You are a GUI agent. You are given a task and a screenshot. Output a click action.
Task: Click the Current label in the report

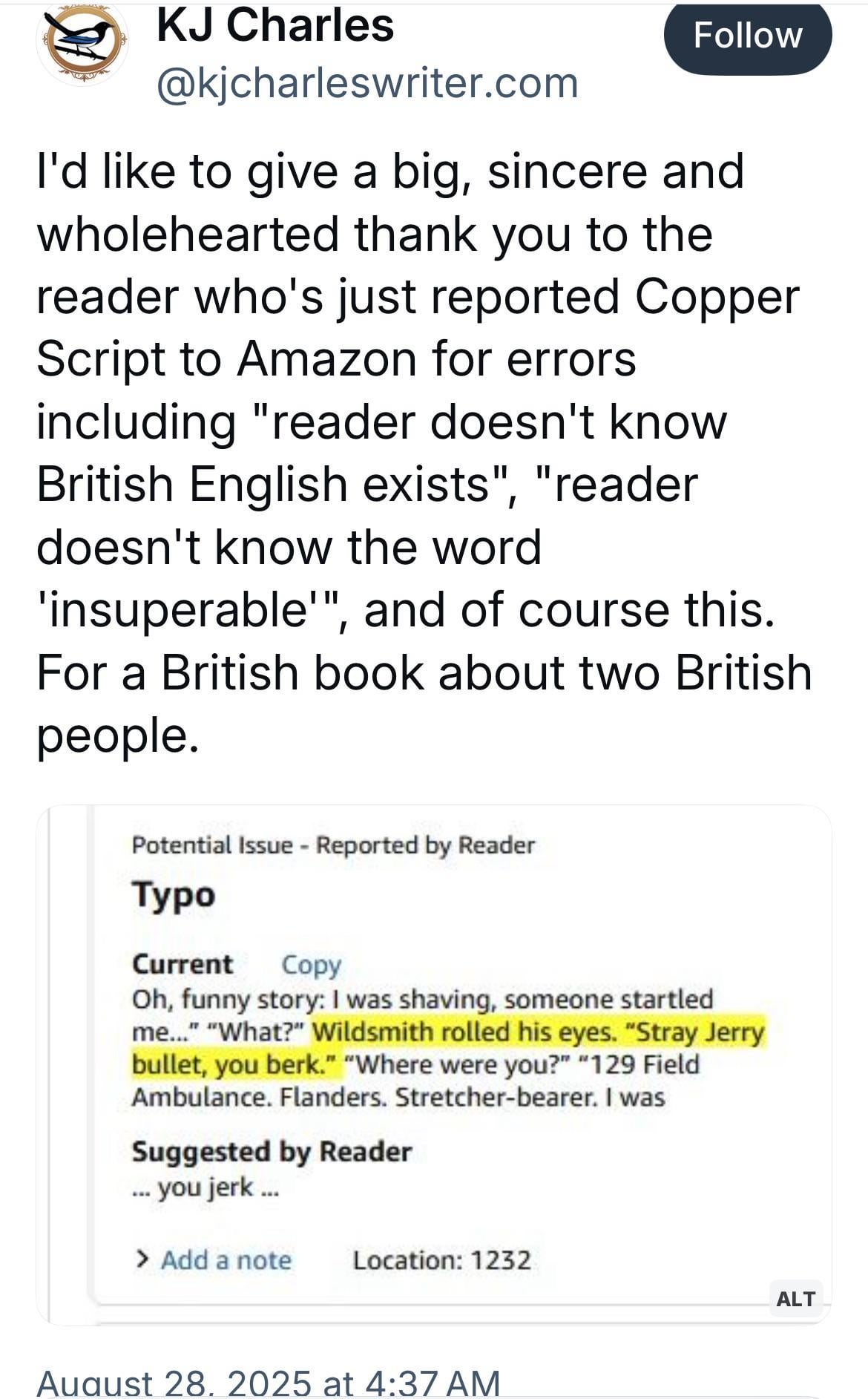coord(183,964)
